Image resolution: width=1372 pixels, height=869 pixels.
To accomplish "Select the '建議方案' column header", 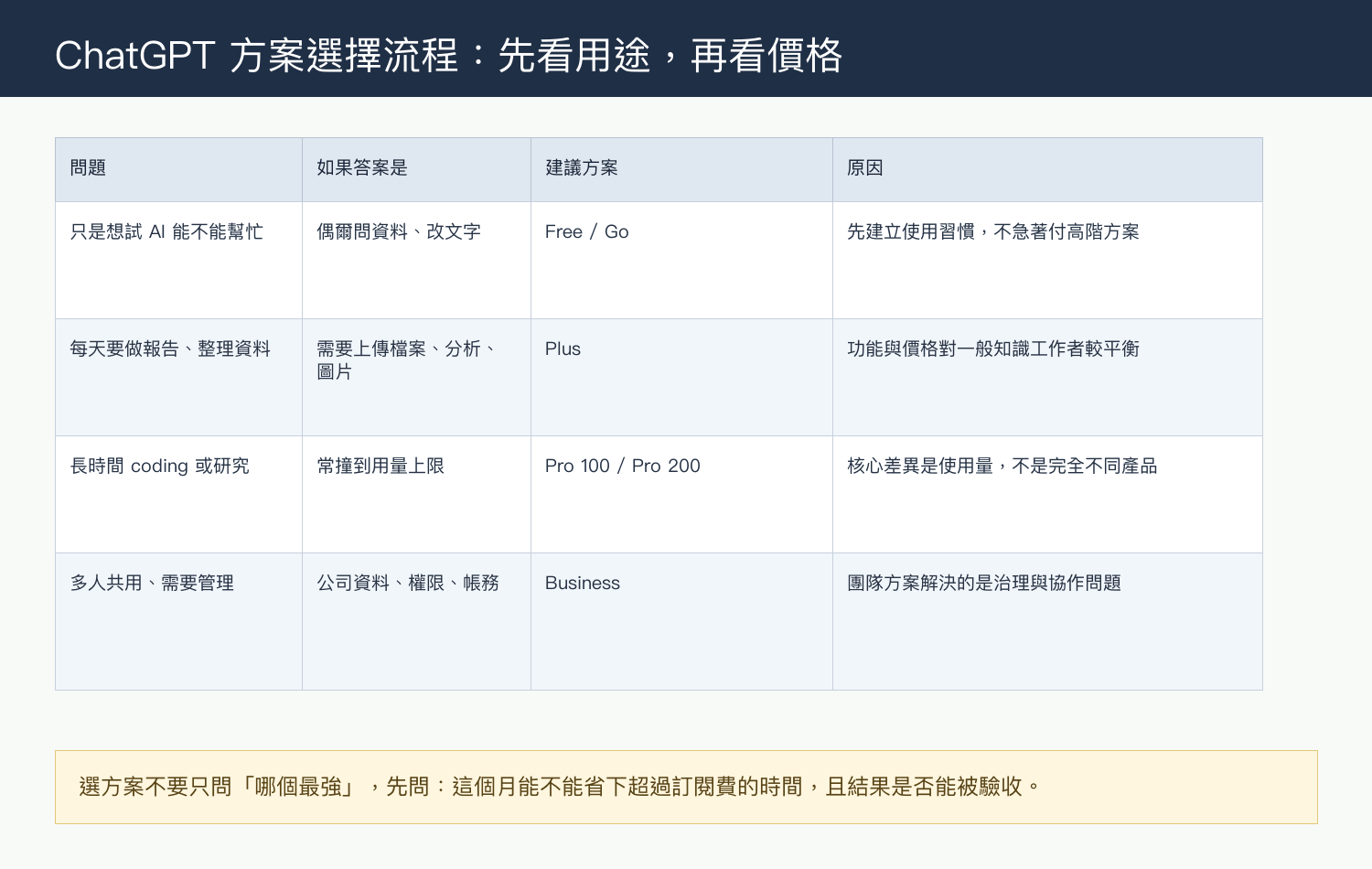I will (681, 169).
